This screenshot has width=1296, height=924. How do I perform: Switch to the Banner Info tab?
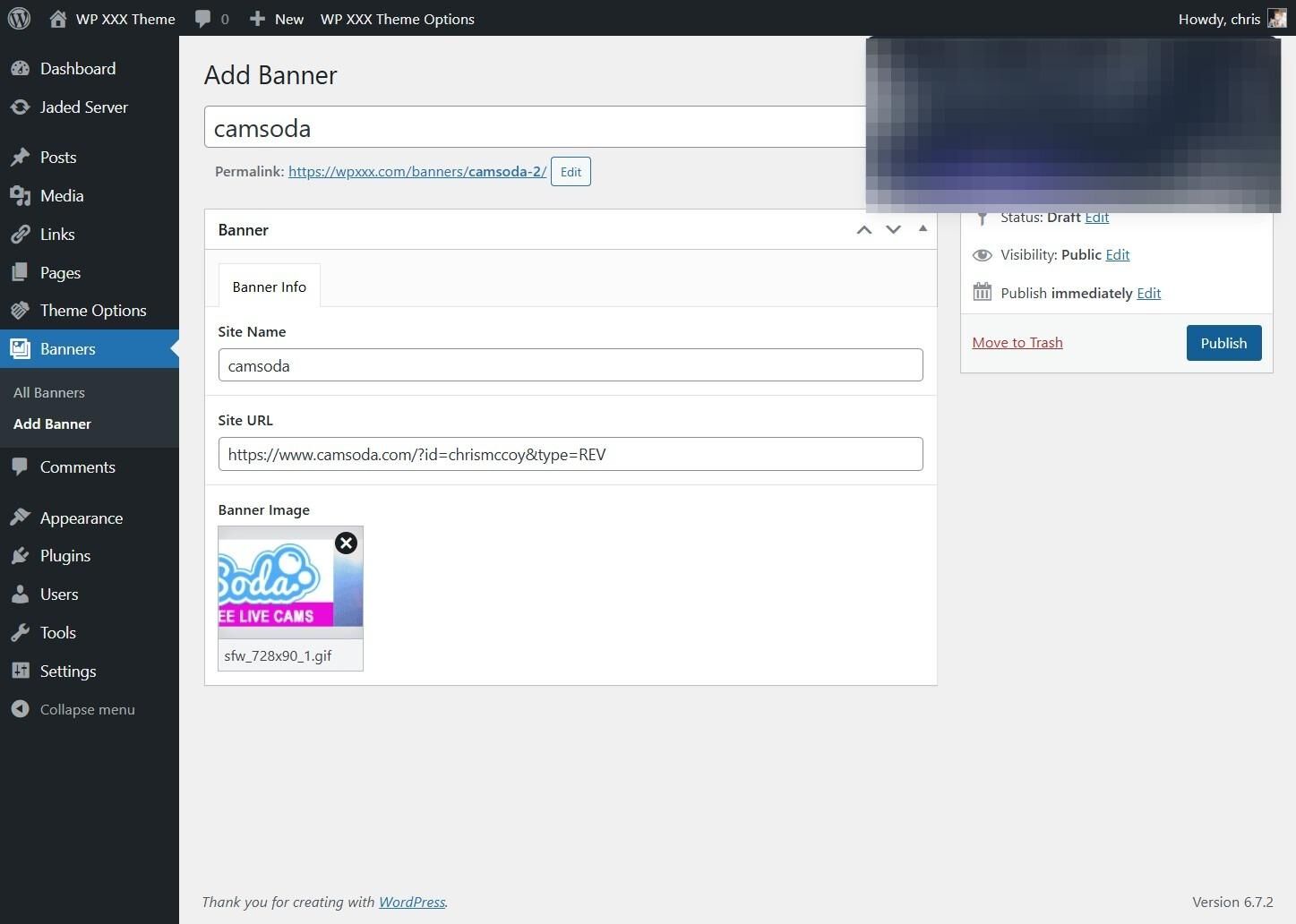pos(269,286)
